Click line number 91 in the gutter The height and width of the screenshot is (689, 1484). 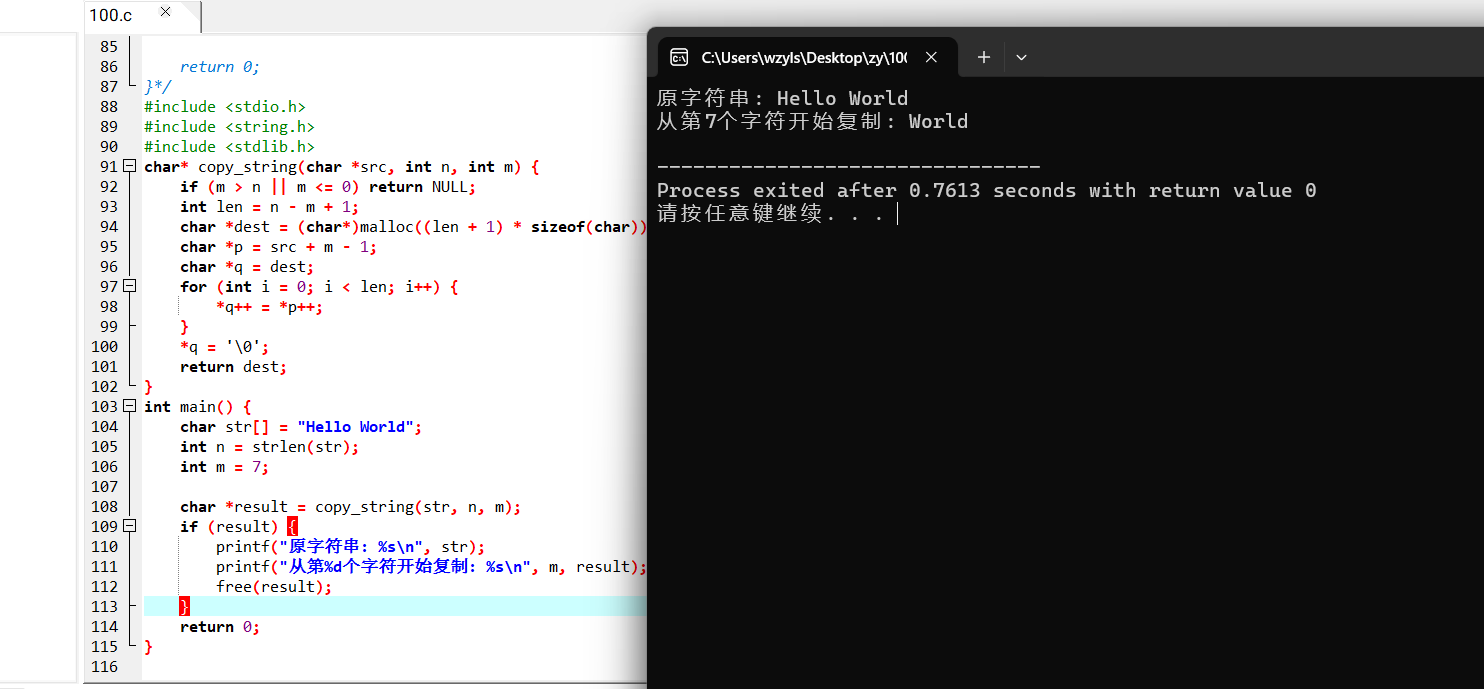(x=109, y=167)
